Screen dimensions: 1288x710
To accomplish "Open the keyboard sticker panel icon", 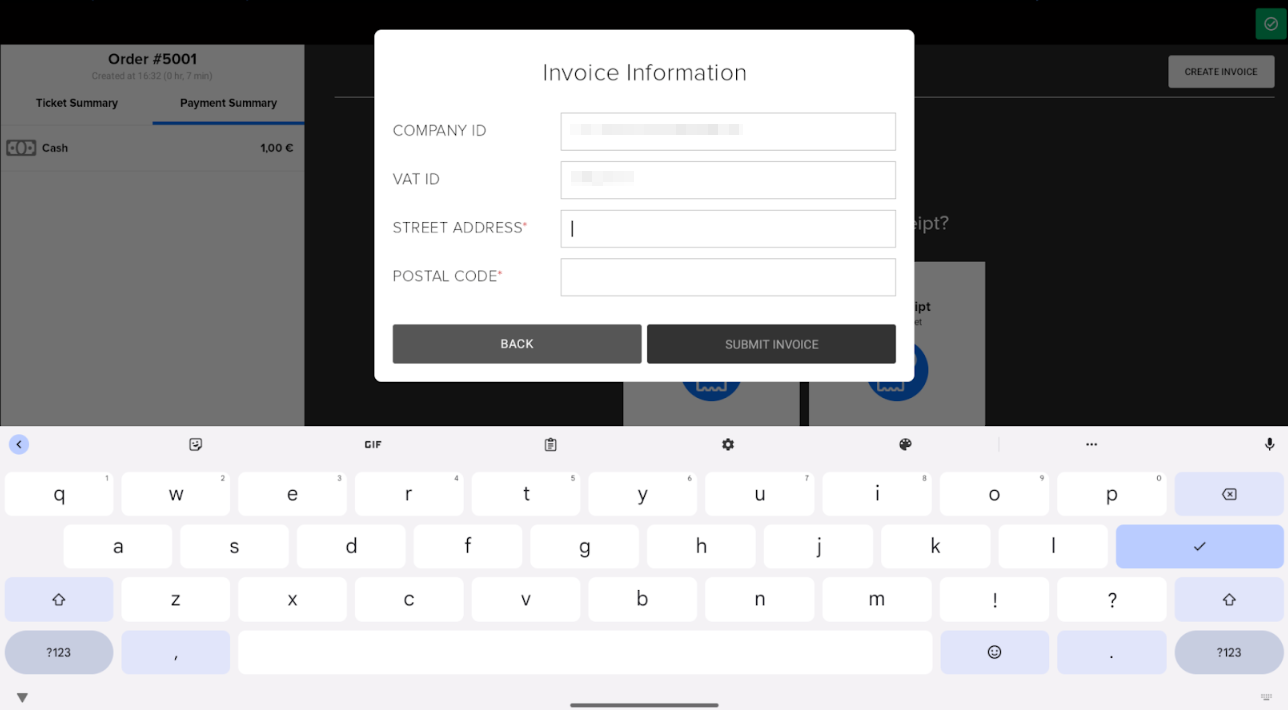I will (196, 444).
